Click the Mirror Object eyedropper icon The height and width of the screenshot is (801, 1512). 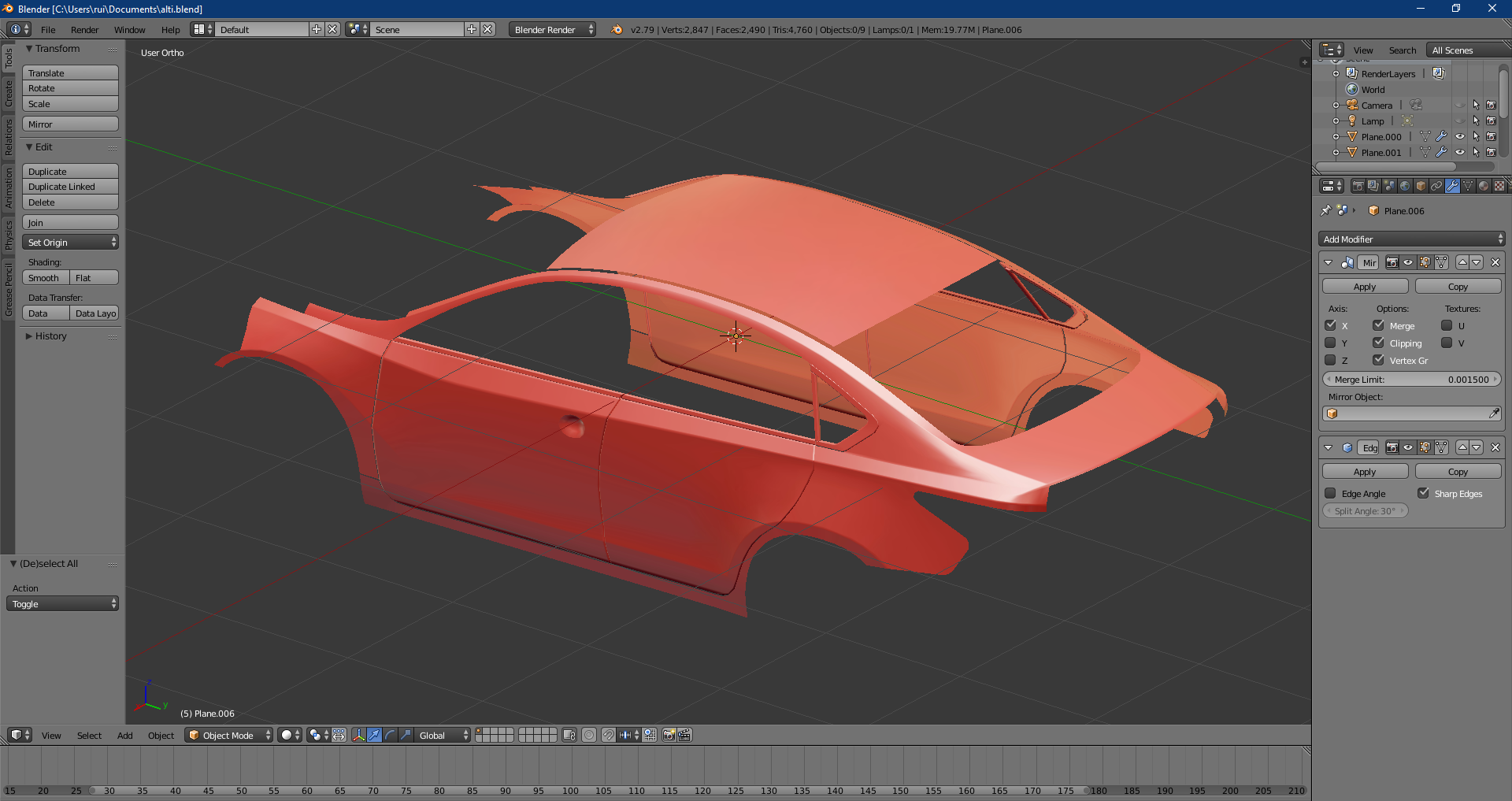coord(1494,413)
